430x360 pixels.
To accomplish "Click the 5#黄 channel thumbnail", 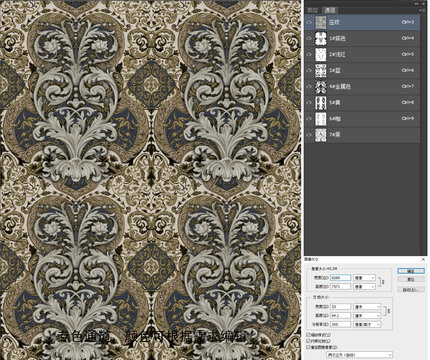I will pyautogui.click(x=321, y=102).
